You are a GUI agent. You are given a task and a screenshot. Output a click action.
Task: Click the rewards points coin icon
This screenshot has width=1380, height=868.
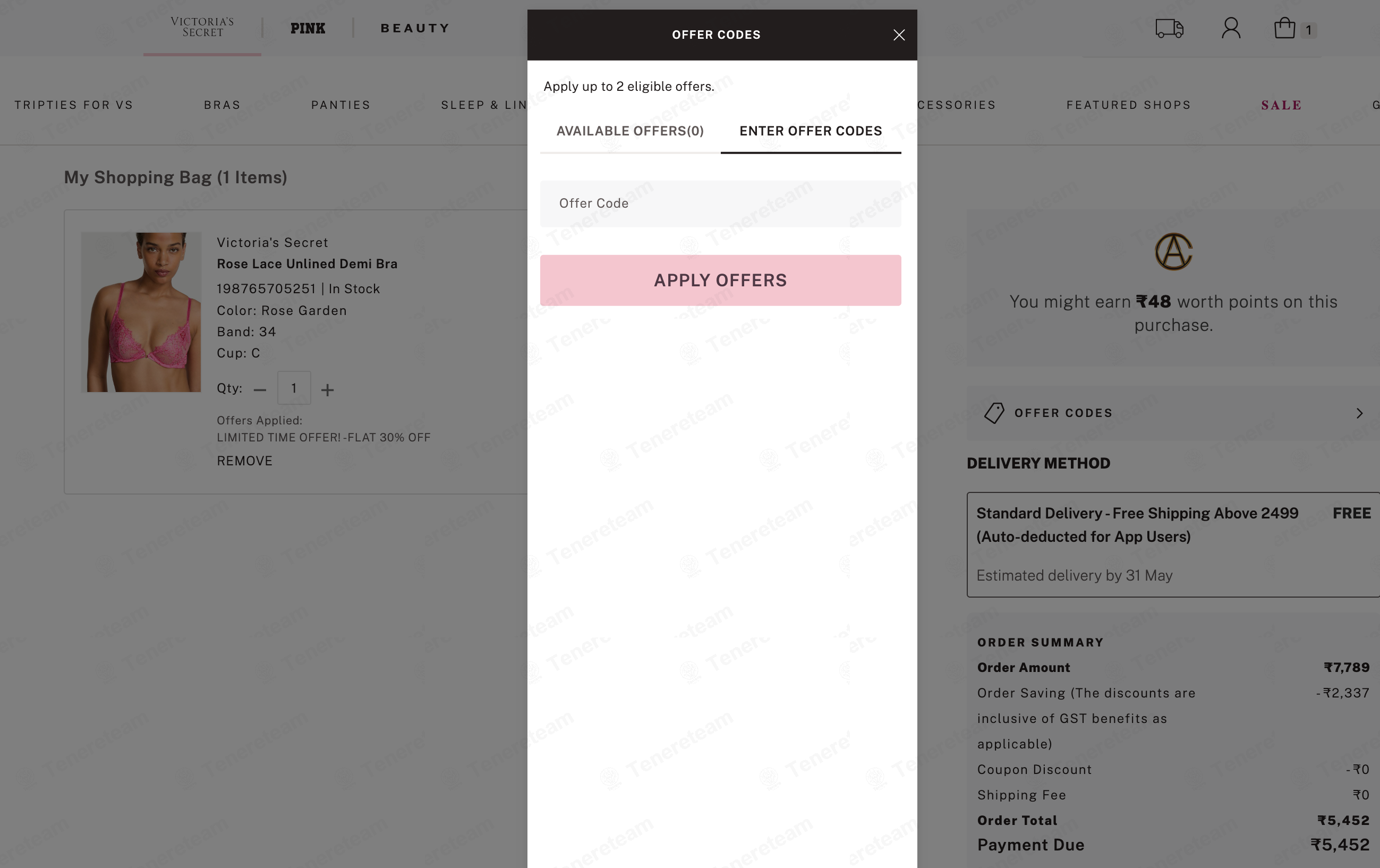point(1173,251)
